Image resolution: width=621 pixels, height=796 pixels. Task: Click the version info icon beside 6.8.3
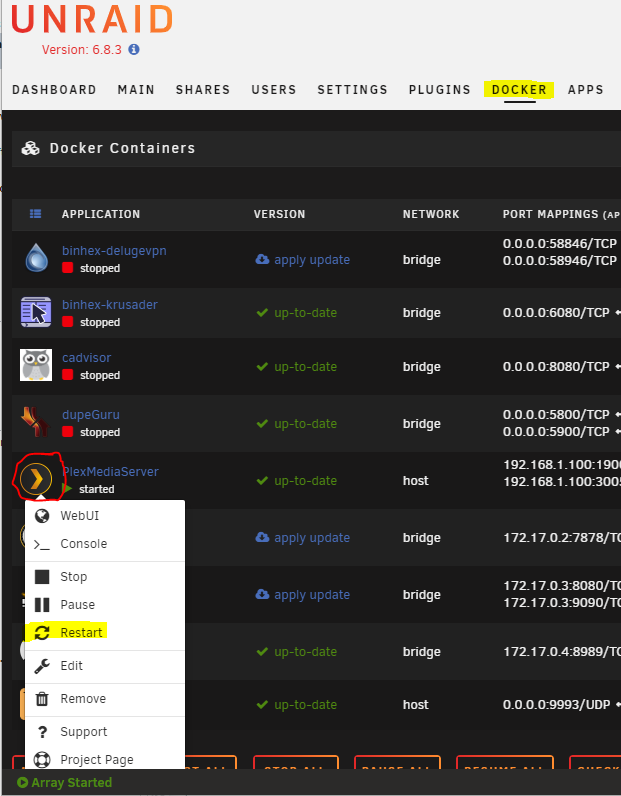[x=134, y=49]
